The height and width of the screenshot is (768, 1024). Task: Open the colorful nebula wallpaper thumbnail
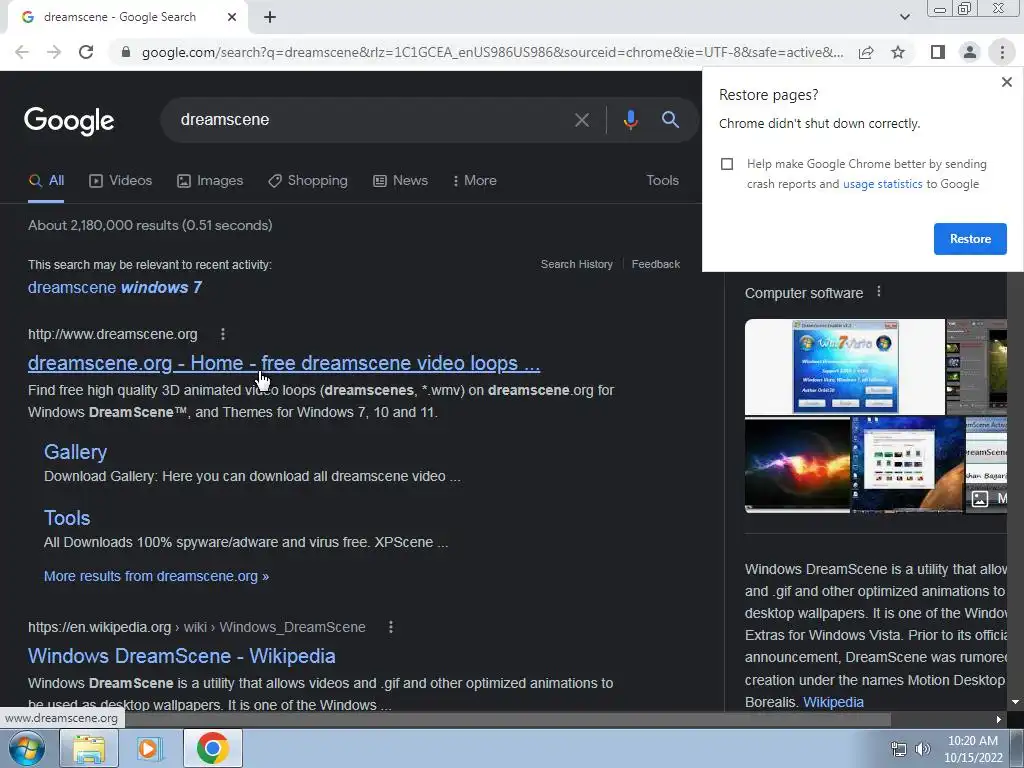(797, 465)
